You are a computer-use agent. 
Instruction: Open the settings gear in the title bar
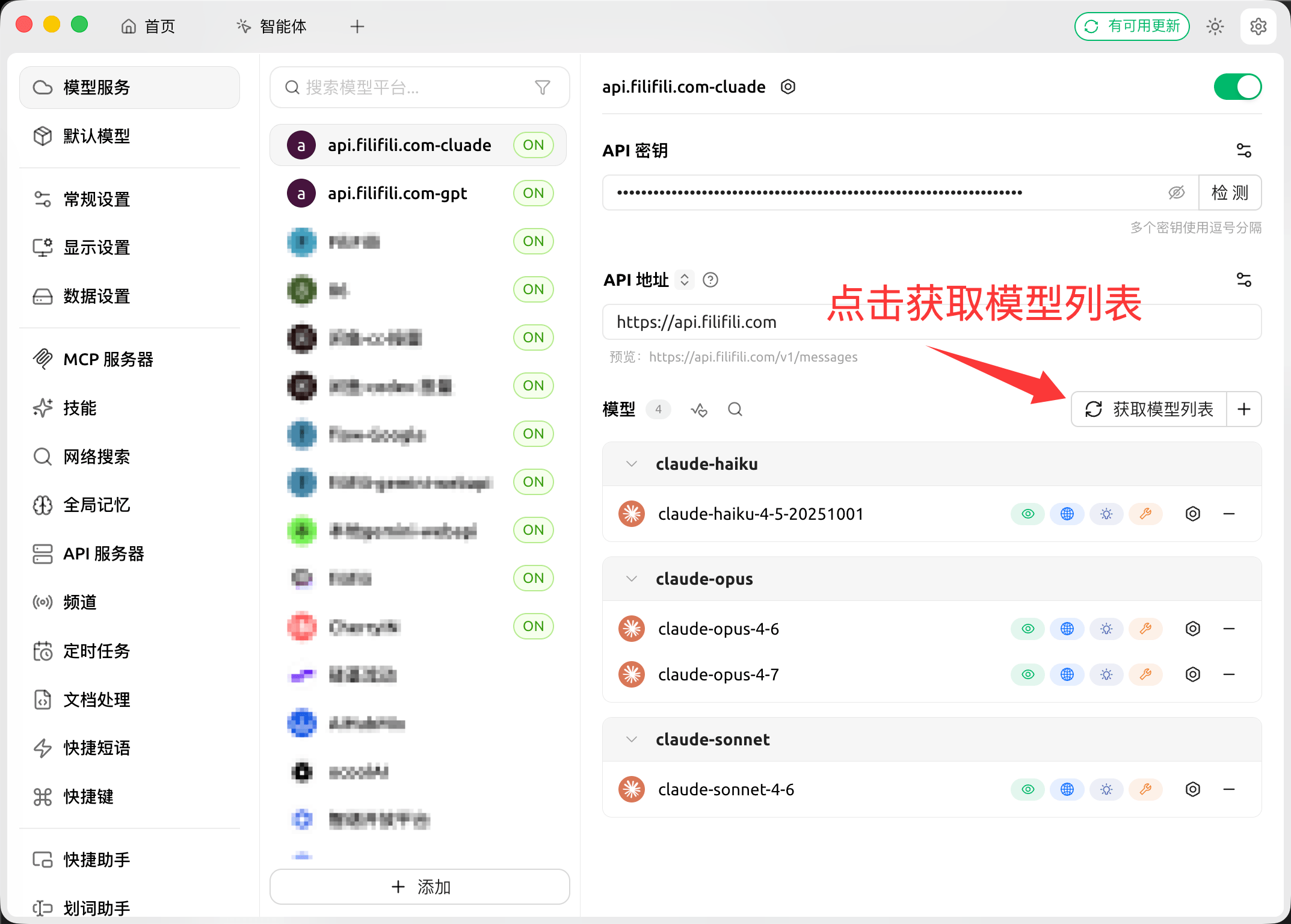tap(1258, 26)
